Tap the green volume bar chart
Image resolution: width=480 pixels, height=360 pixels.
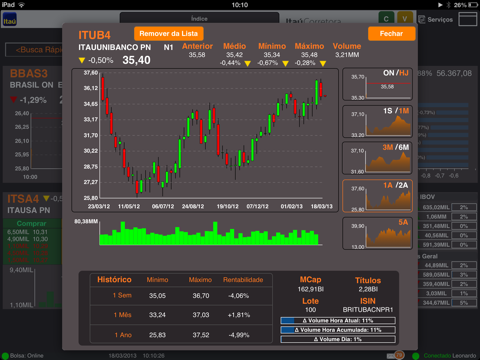point(210,233)
